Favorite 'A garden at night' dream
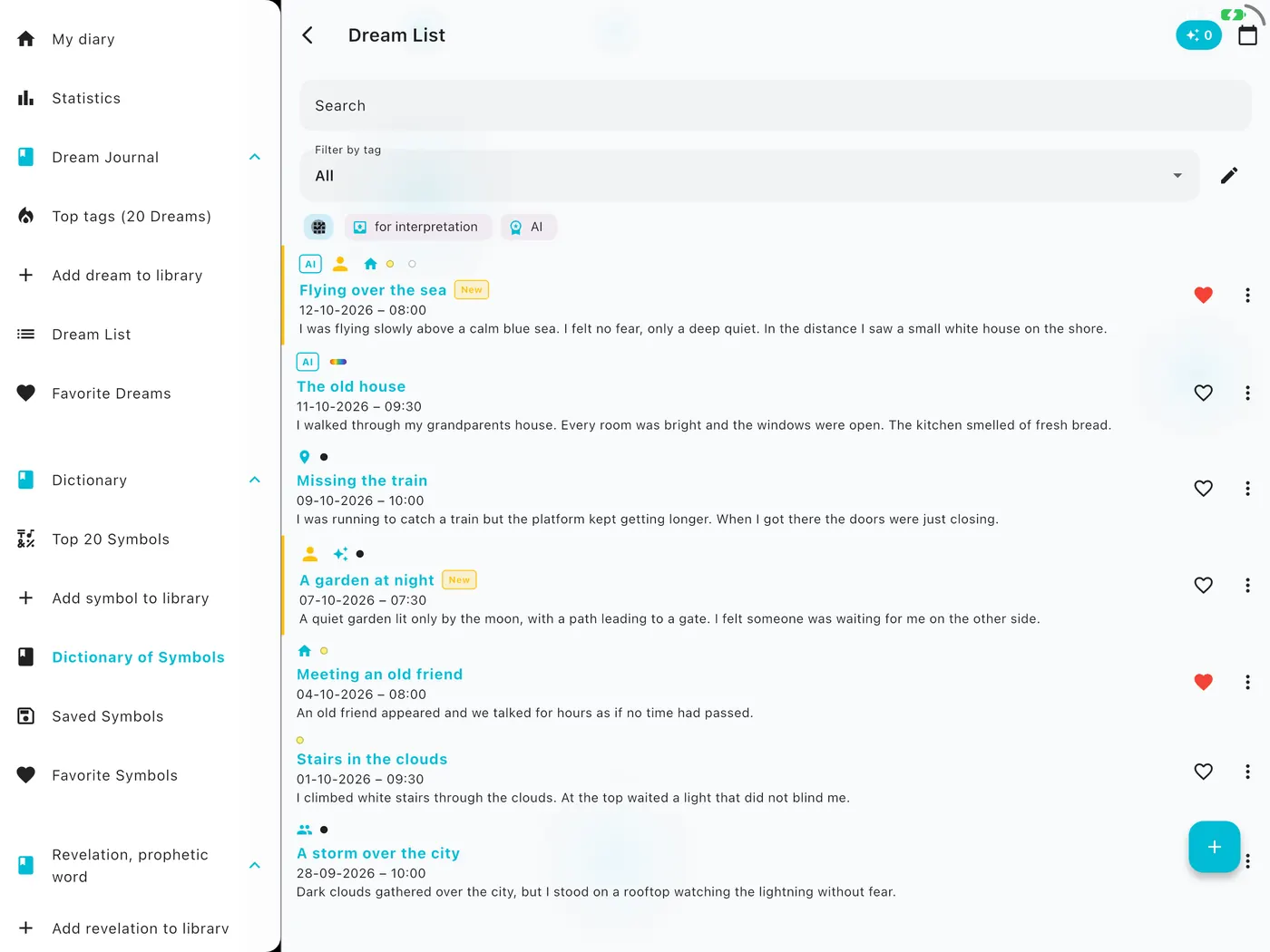1270x952 pixels. coord(1203,585)
